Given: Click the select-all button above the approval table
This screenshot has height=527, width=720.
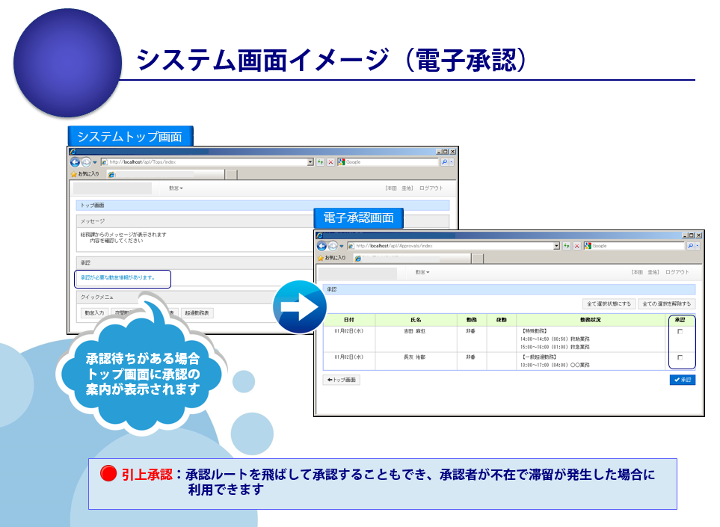Looking at the screenshot, I should point(609,304).
